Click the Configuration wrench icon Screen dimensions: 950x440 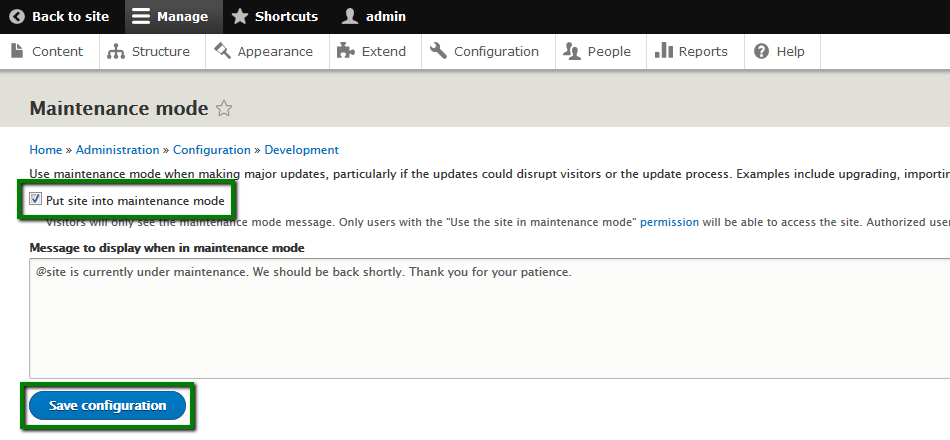coord(438,51)
